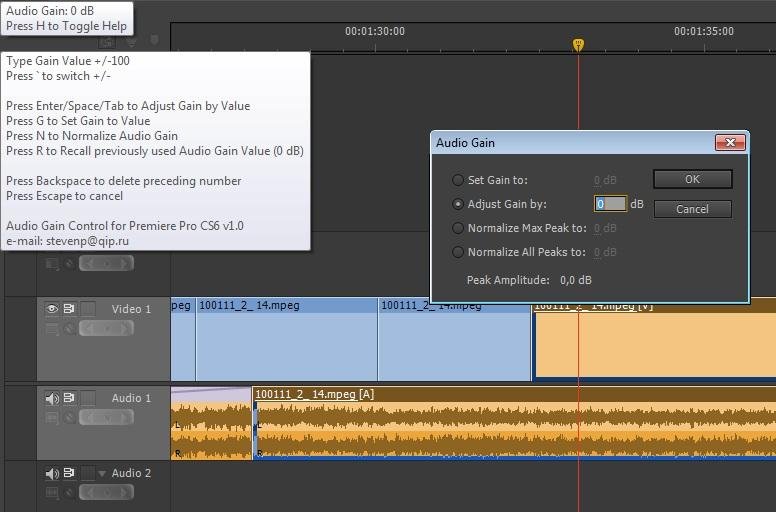Toggle sync lock on Audio 2 track
This screenshot has width=776, height=512.
[70, 473]
